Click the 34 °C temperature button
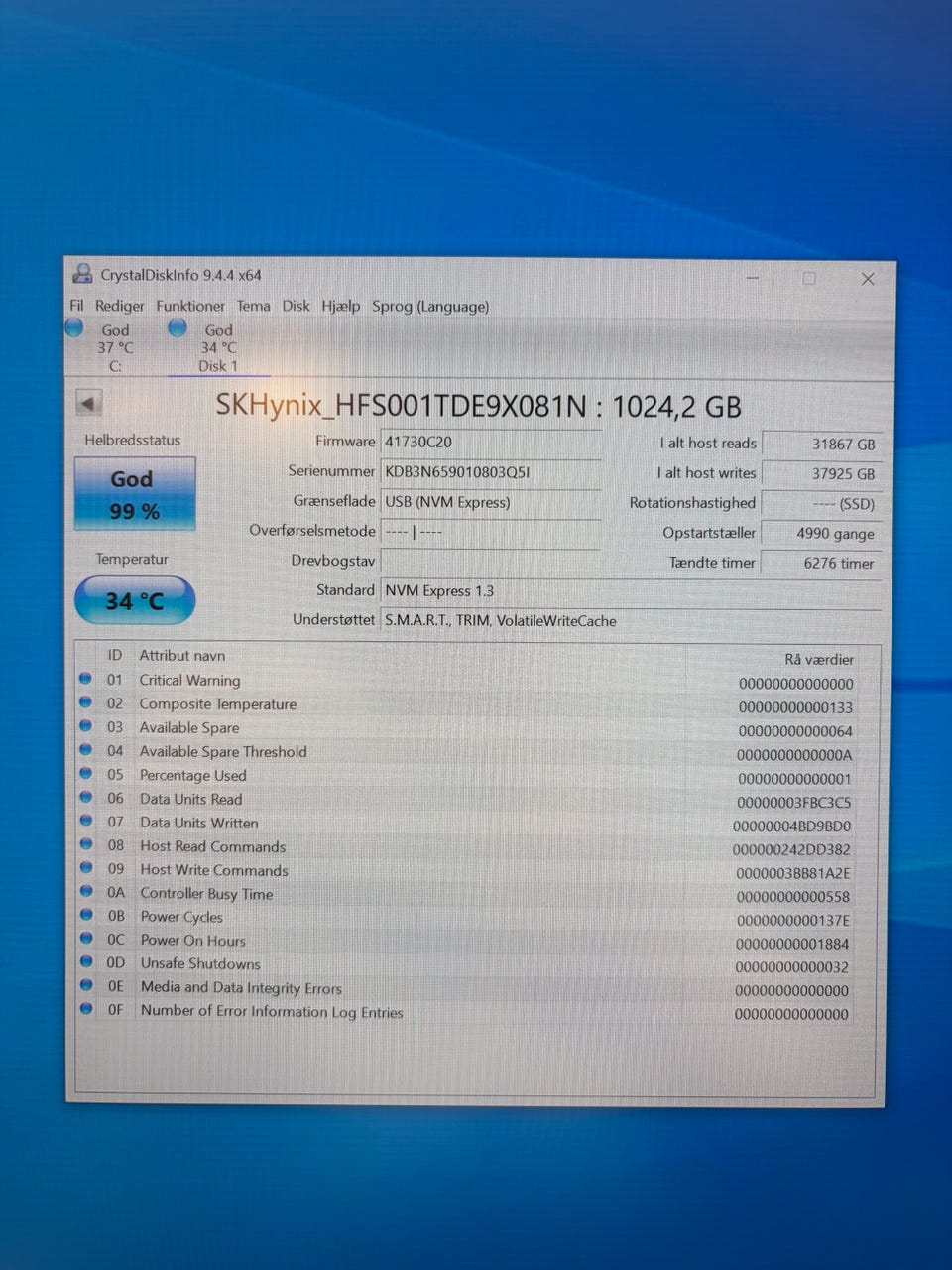Screen dimensions: 952x1270 [135, 600]
